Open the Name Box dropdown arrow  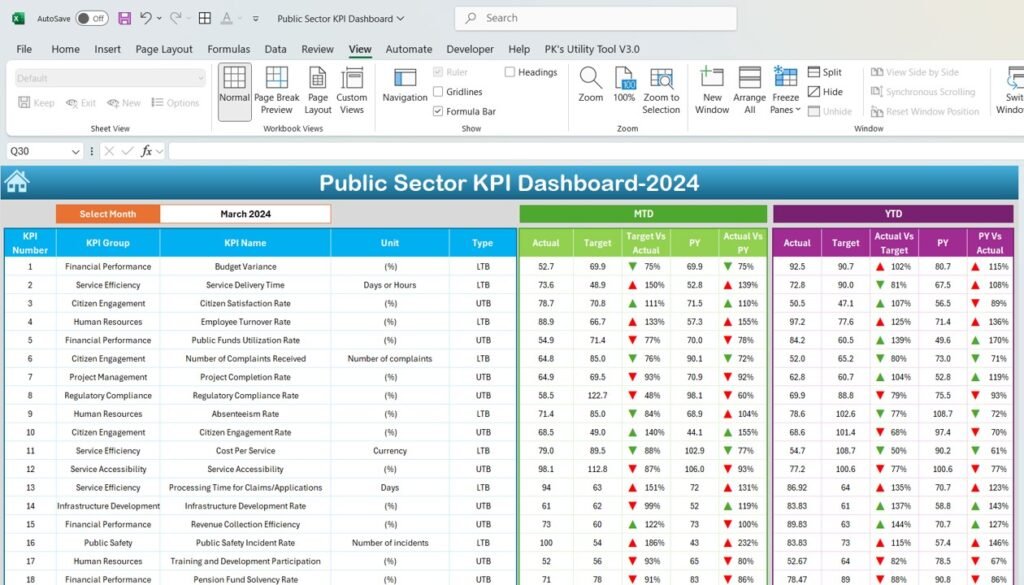pos(76,151)
